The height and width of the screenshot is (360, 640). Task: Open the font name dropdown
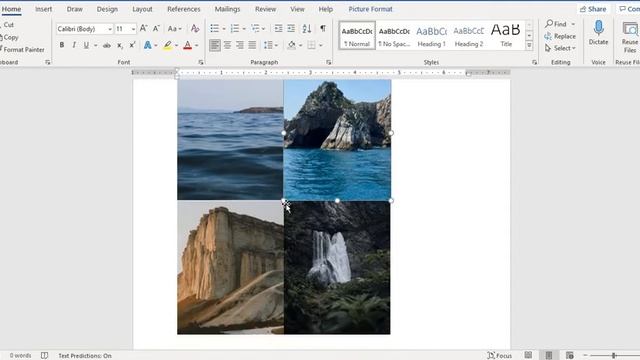[x=110, y=29]
